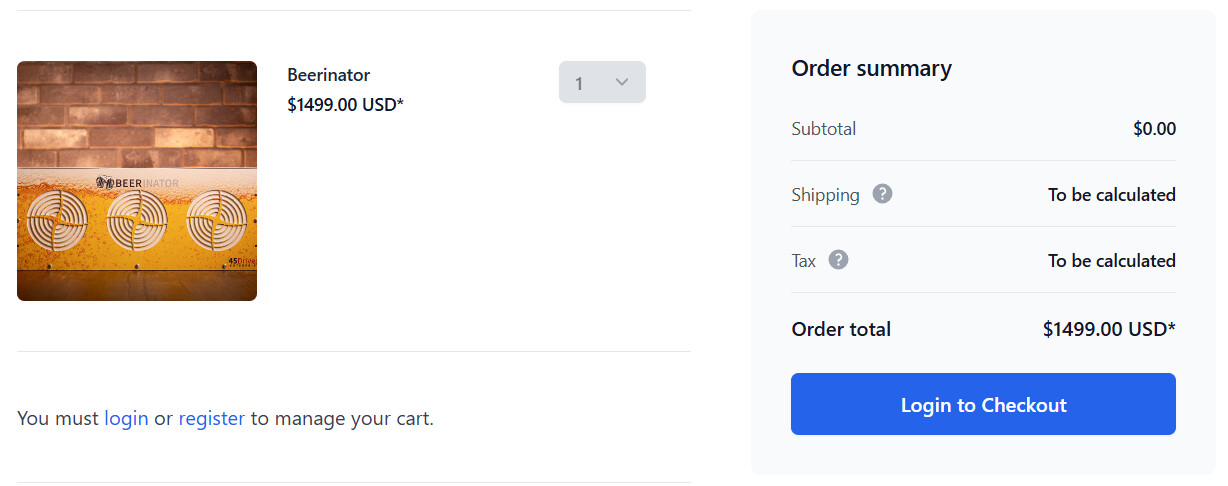Screen dimensions: 1228x486
Task: Click the Tax help question-mark icon
Action: pos(839,260)
